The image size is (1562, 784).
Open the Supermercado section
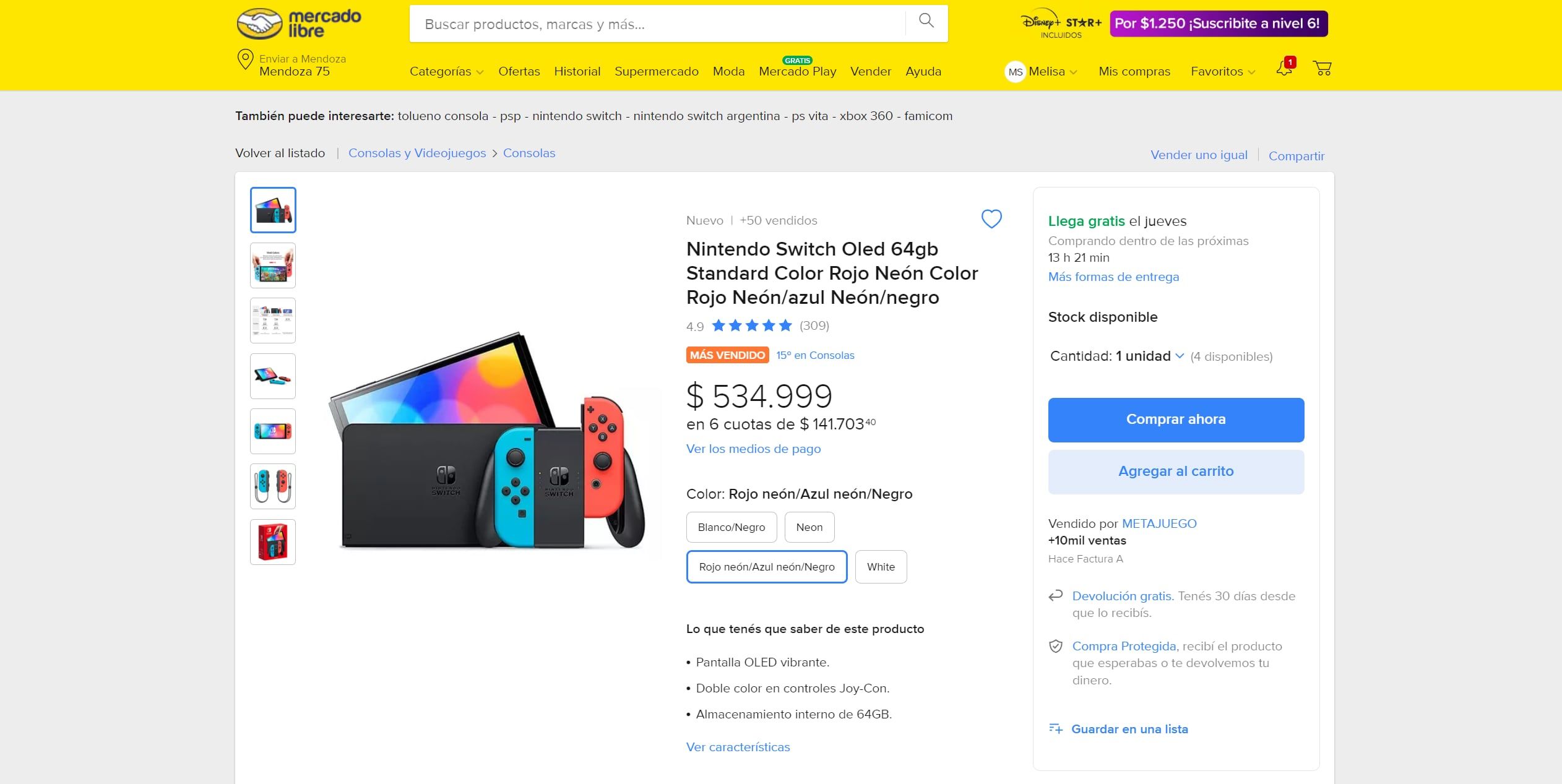tap(657, 71)
